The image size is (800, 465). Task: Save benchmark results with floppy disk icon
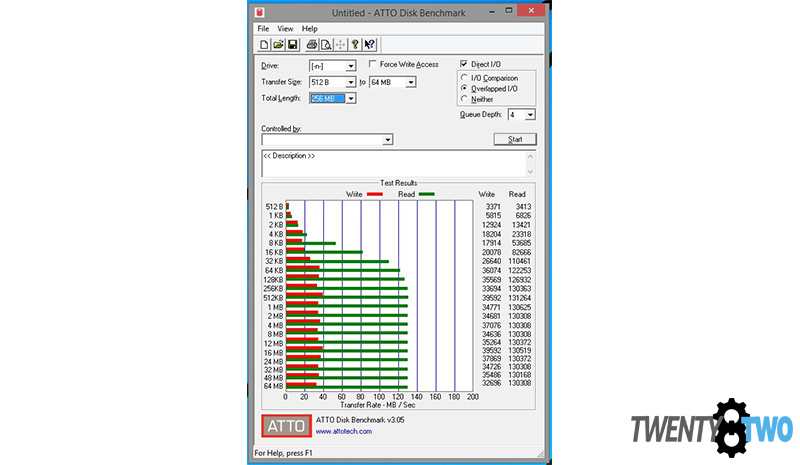pos(292,45)
